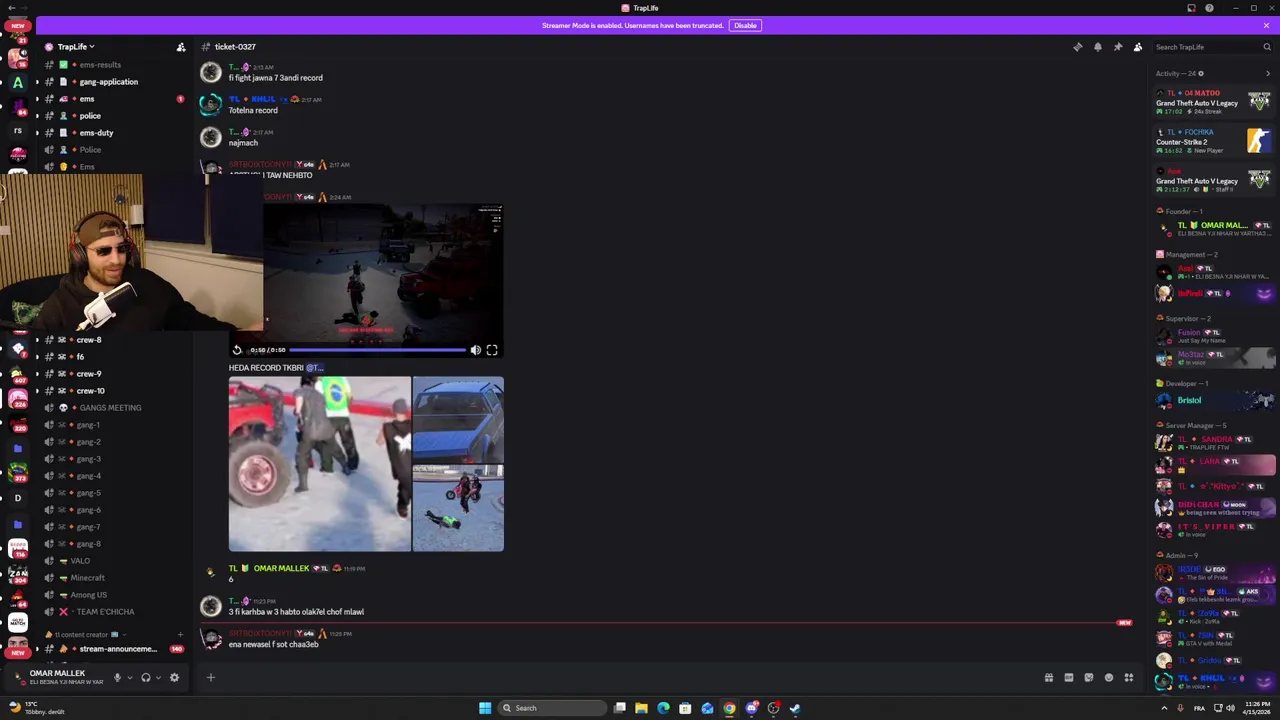
Task: Open the motorcycle scene image thumbnail
Action: 458,509
